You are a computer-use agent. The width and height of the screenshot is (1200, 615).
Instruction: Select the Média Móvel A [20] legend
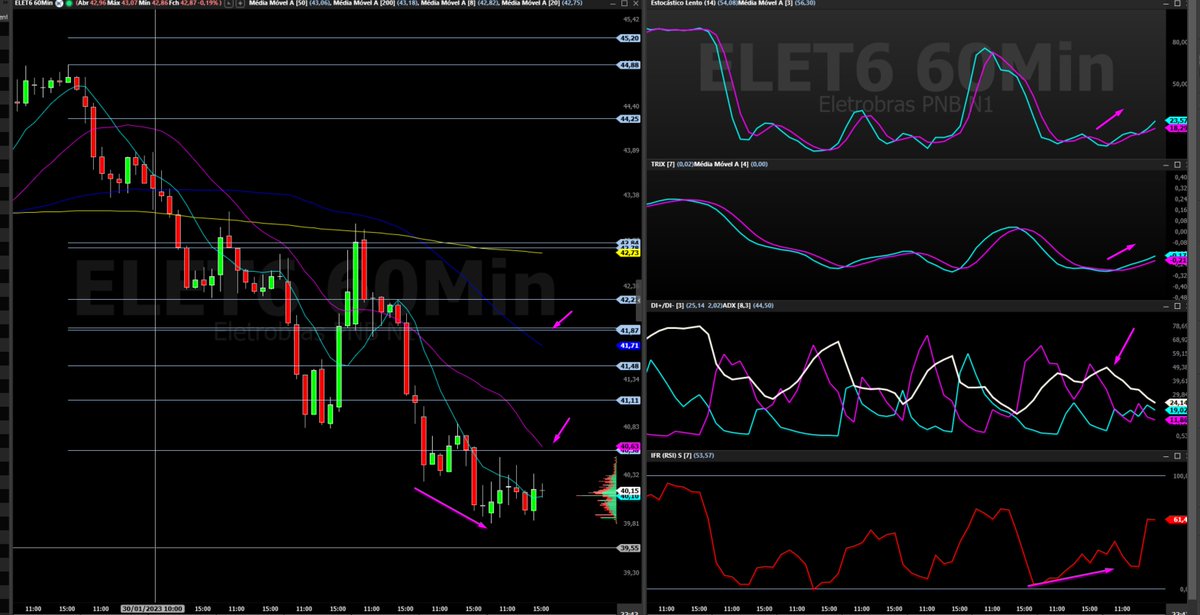(531, 3)
